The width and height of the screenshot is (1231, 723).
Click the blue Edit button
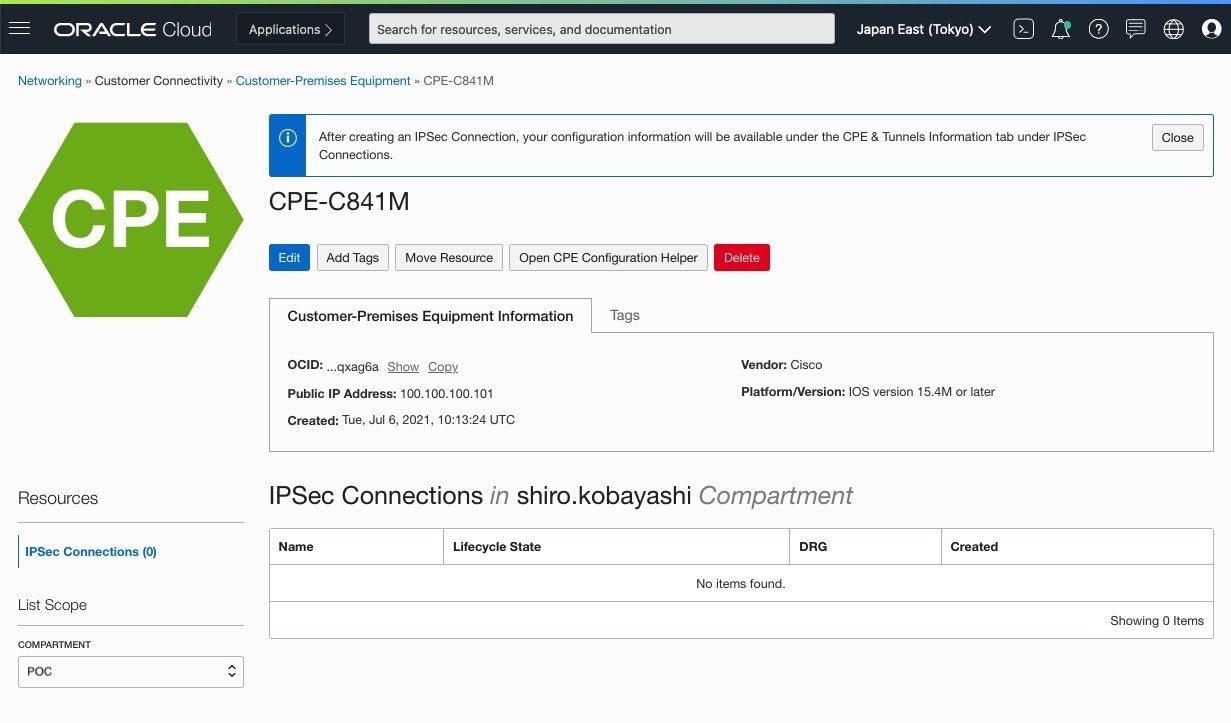289,257
